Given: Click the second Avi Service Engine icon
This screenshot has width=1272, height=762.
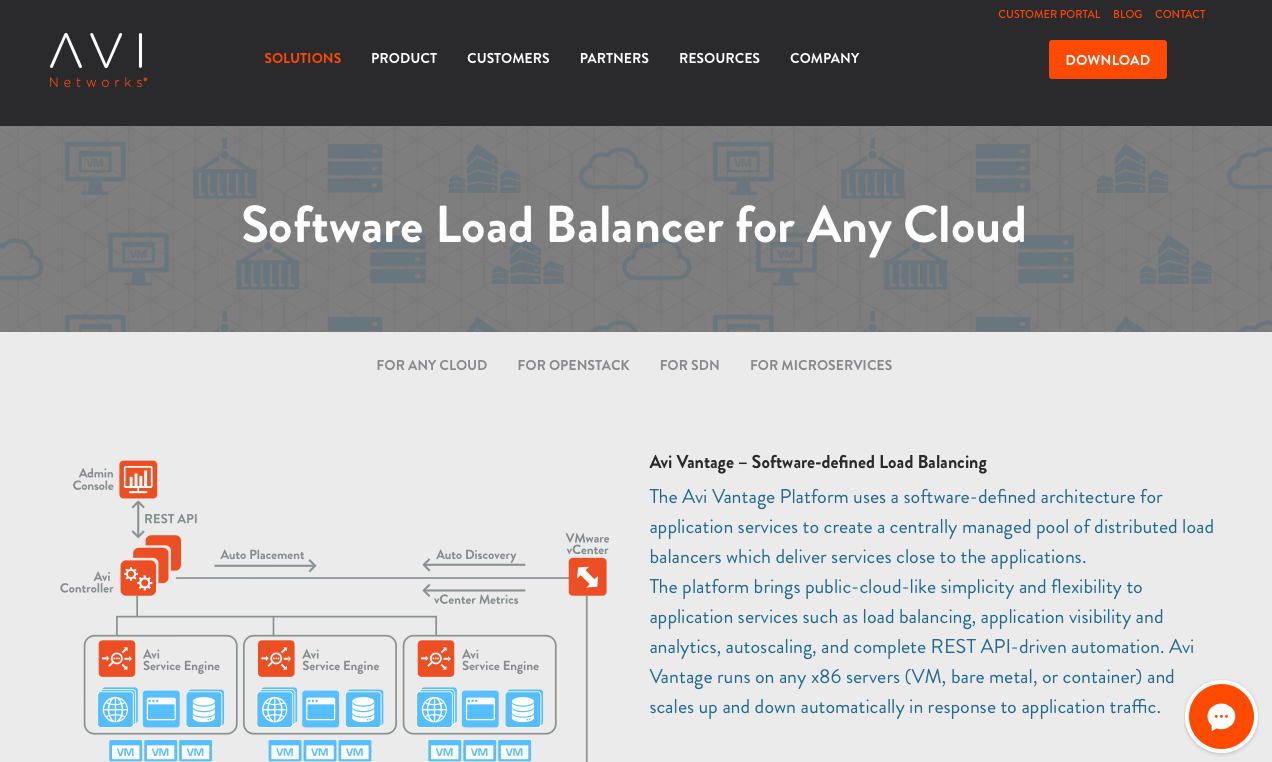Looking at the screenshot, I should point(276,658).
